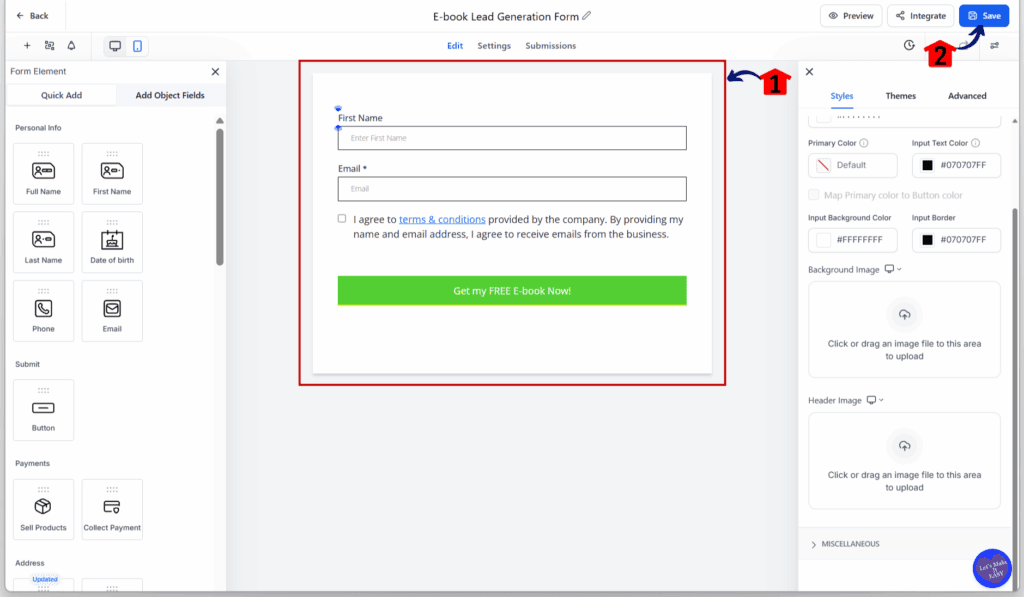Click the plus add-element icon in toolbar
The image size is (1024, 597).
(27, 46)
